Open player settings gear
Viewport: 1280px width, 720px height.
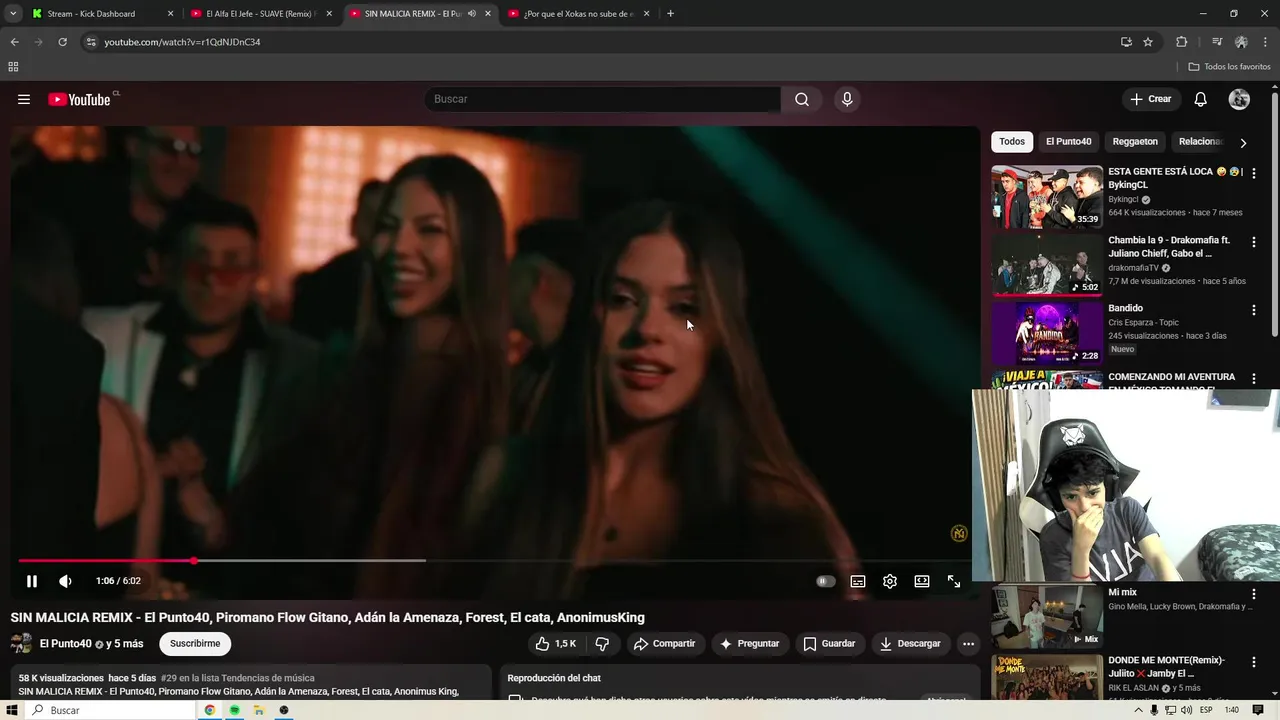point(890,581)
